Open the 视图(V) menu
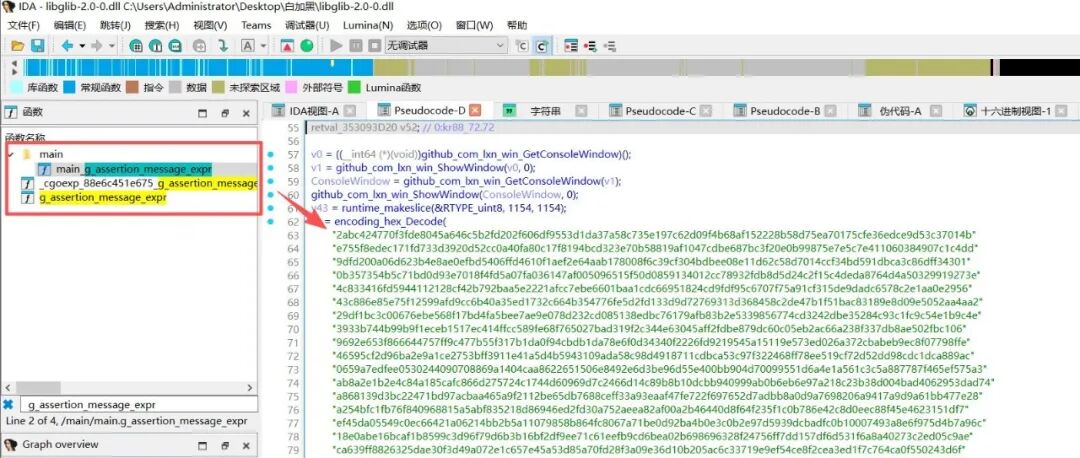This screenshot has height=458, width=1080. [210, 25]
